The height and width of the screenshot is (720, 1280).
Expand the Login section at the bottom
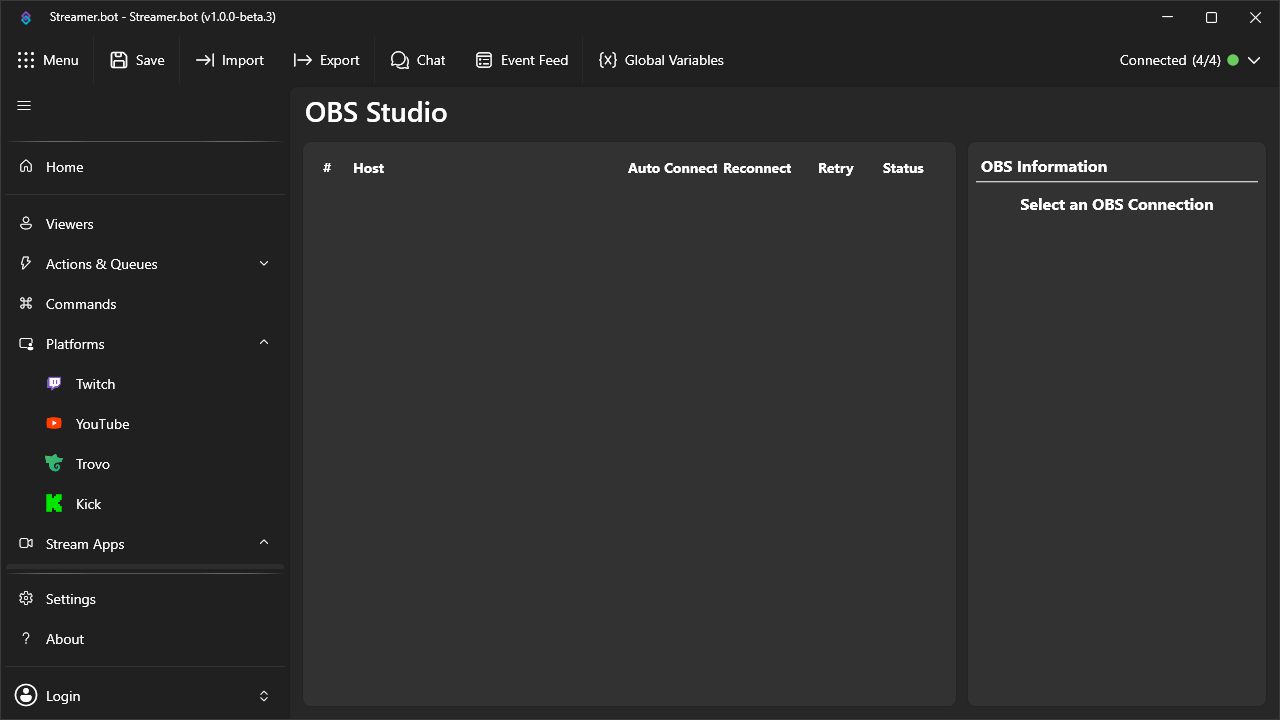click(x=263, y=695)
